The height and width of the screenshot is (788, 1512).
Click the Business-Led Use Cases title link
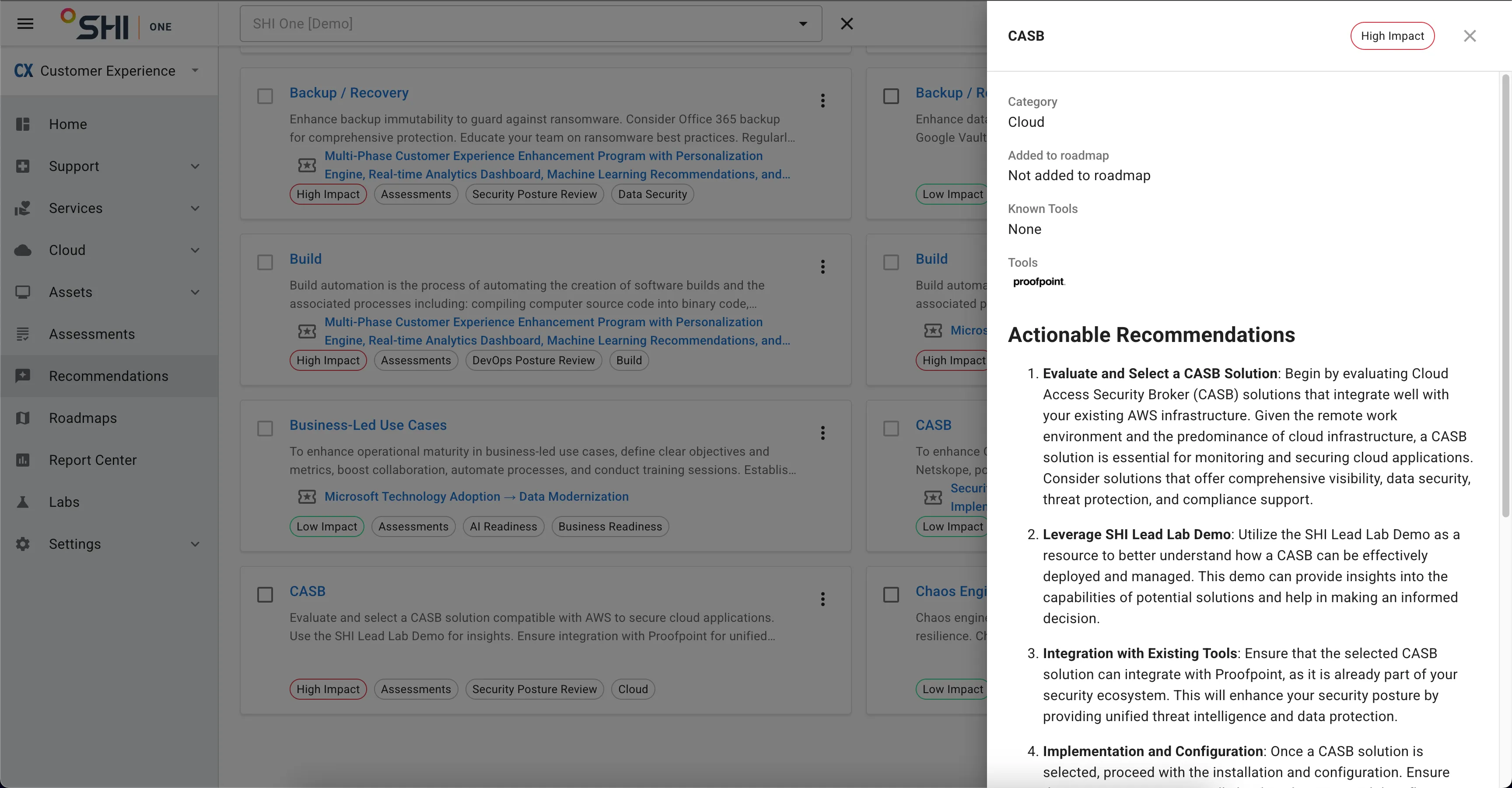coord(368,425)
